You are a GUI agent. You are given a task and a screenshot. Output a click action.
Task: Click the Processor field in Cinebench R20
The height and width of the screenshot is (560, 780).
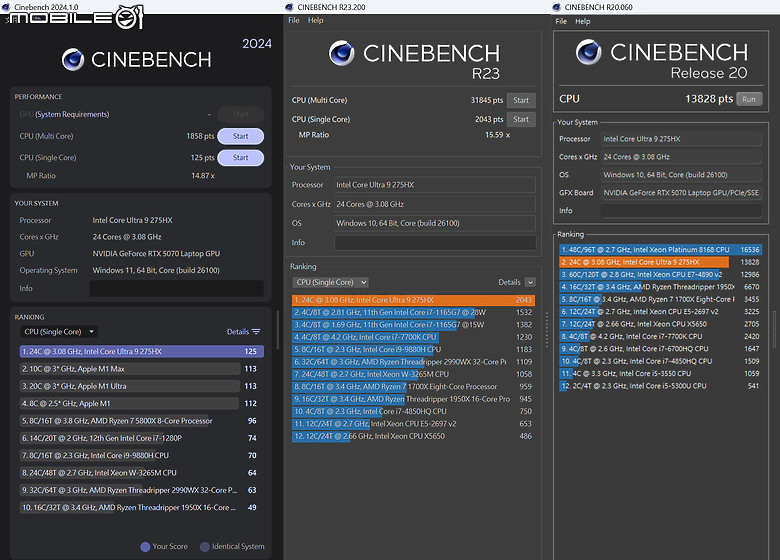(681, 139)
